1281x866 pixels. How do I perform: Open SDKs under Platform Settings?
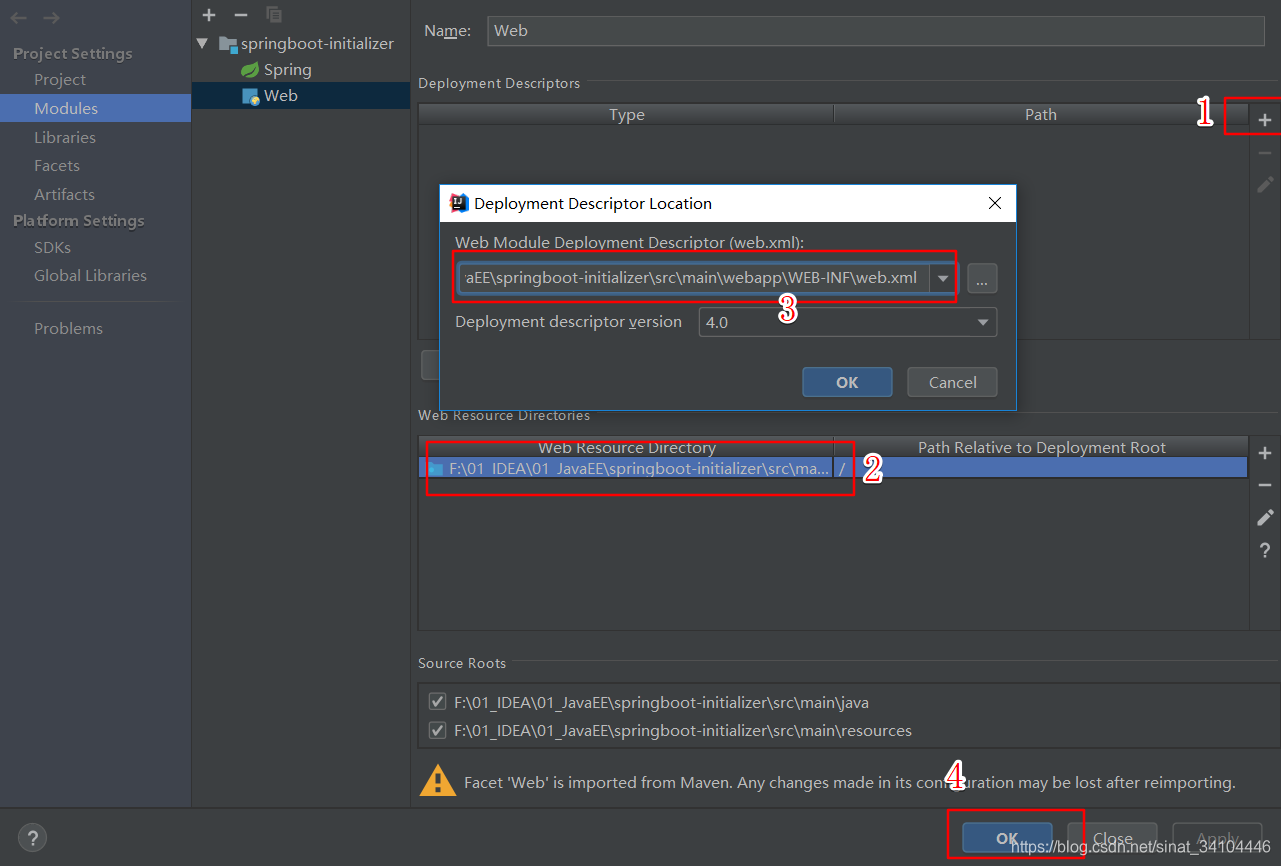coord(53,247)
